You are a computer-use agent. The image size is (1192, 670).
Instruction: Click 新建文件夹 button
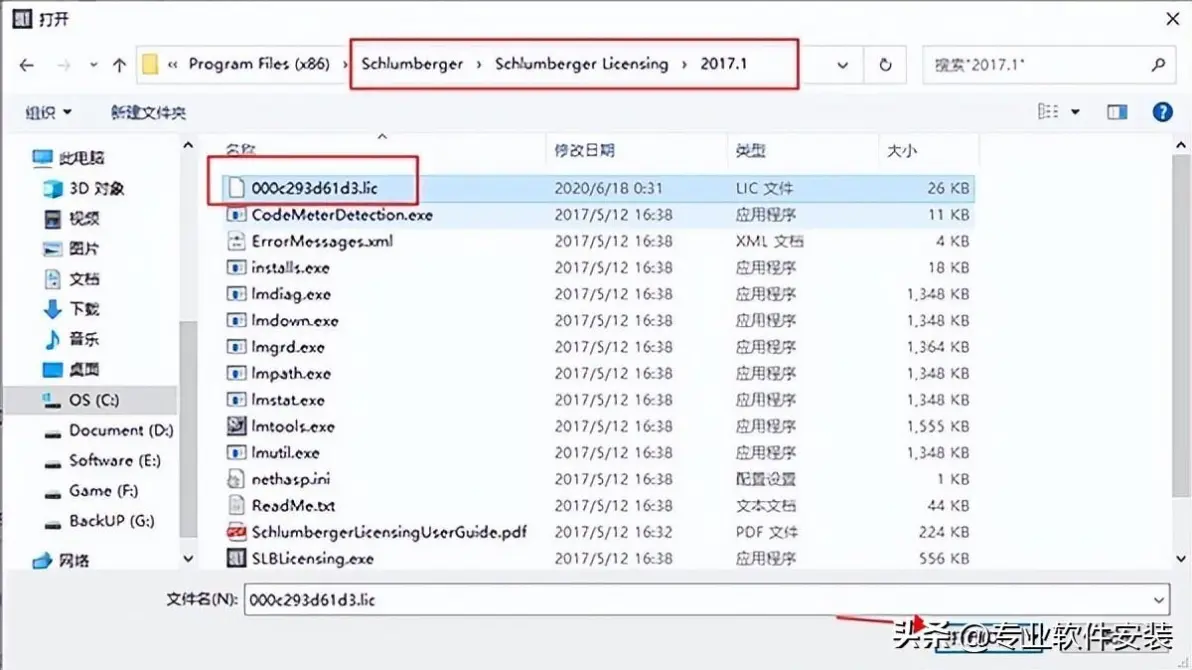pyautogui.click(x=148, y=113)
